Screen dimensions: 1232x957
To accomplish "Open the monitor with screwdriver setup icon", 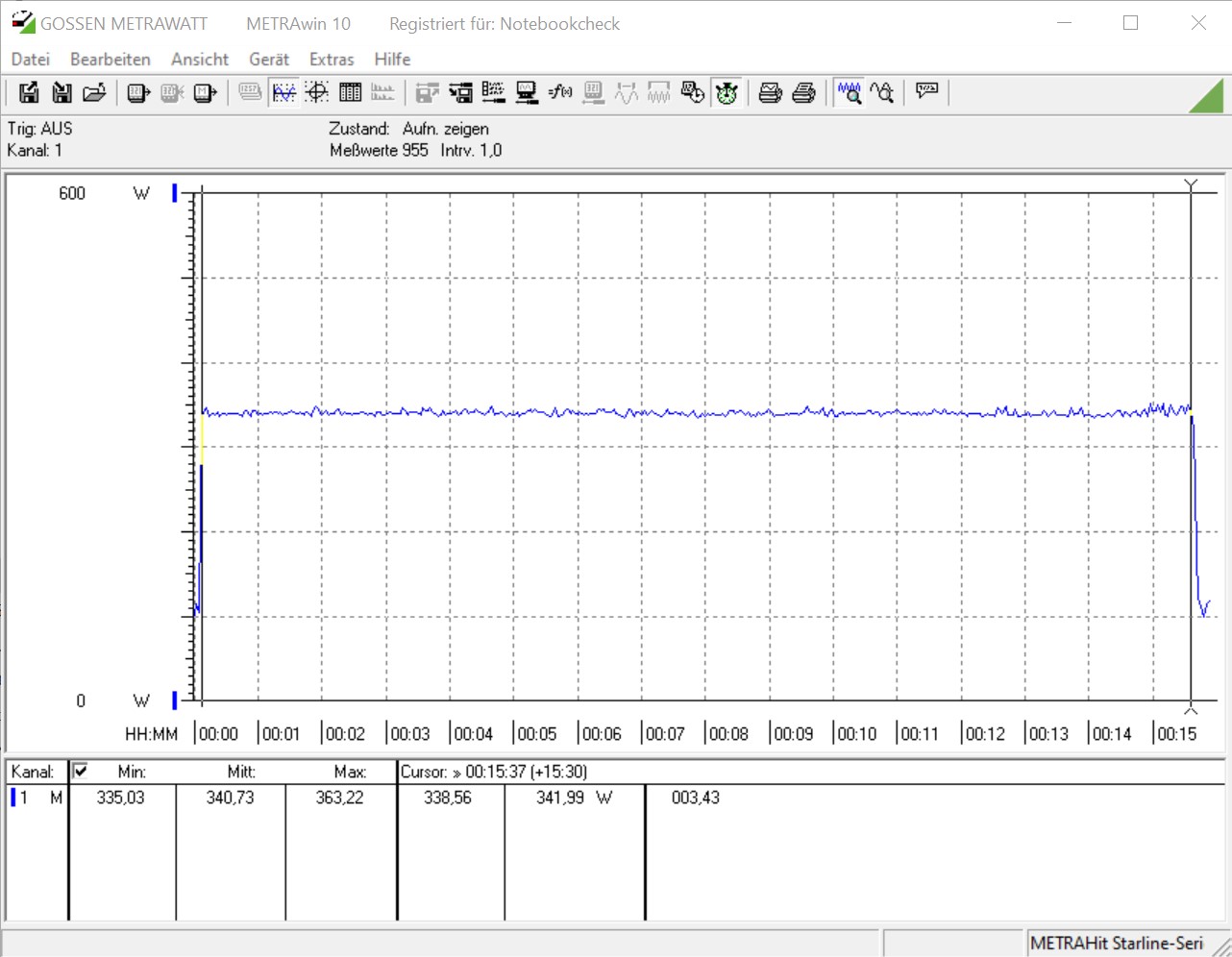I will (527, 92).
